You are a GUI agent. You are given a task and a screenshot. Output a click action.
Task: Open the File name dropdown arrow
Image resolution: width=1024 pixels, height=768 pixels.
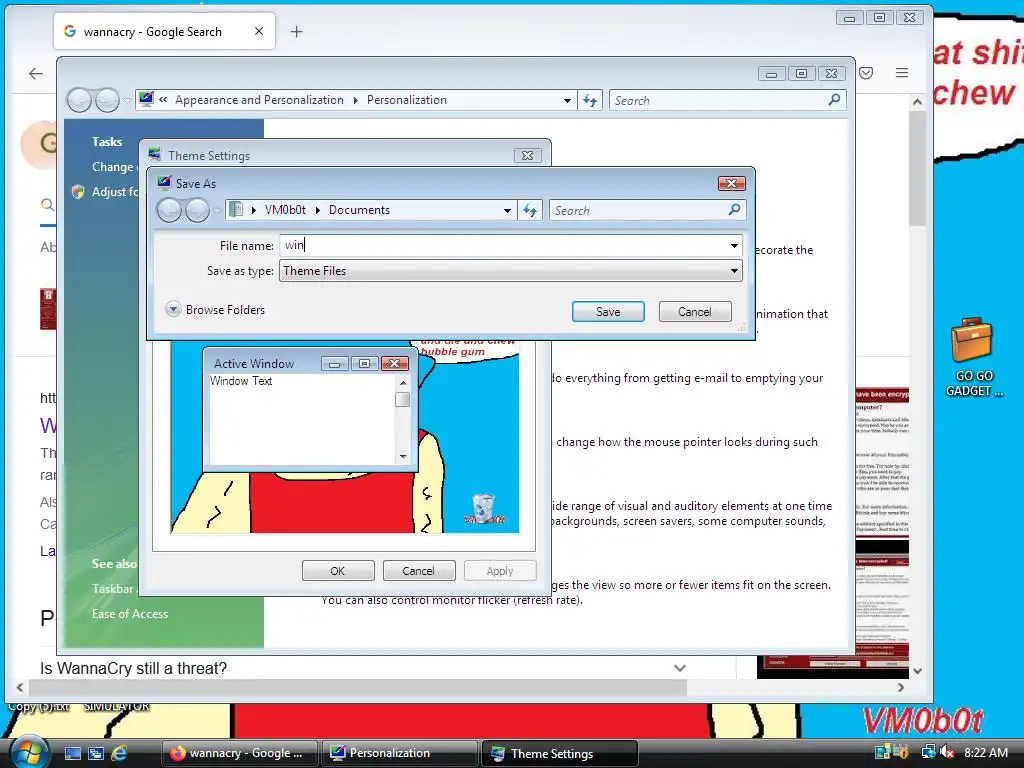[734, 246]
